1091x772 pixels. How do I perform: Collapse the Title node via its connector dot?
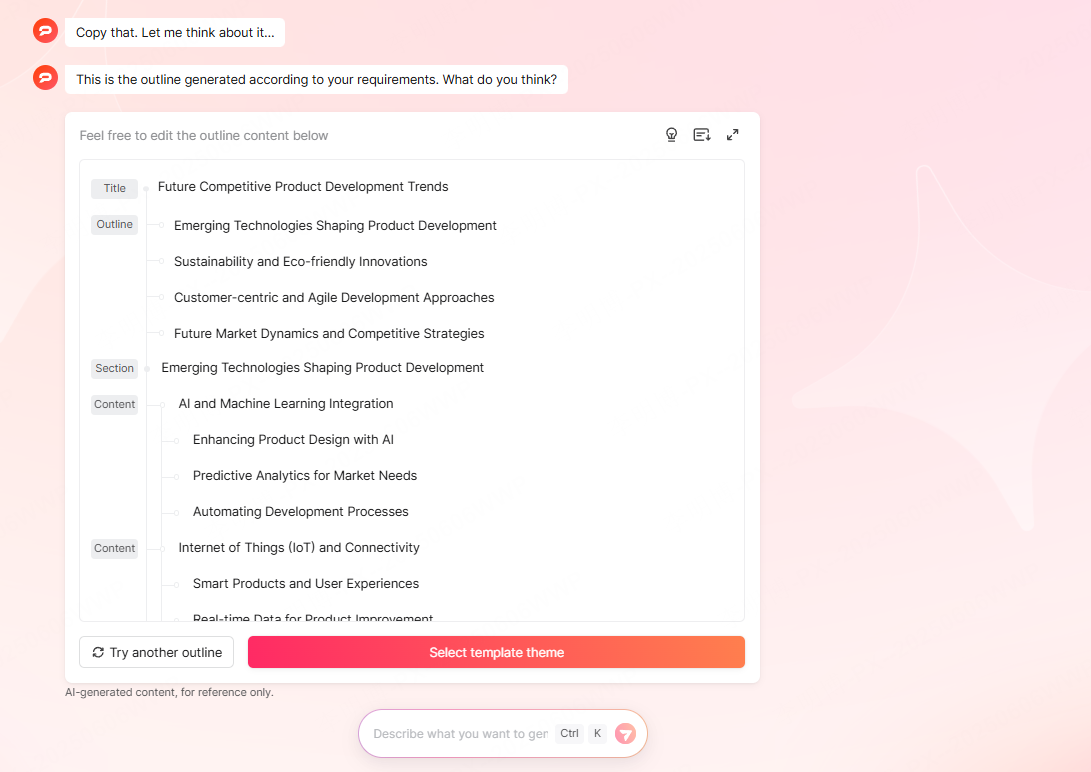click(148, 188)
